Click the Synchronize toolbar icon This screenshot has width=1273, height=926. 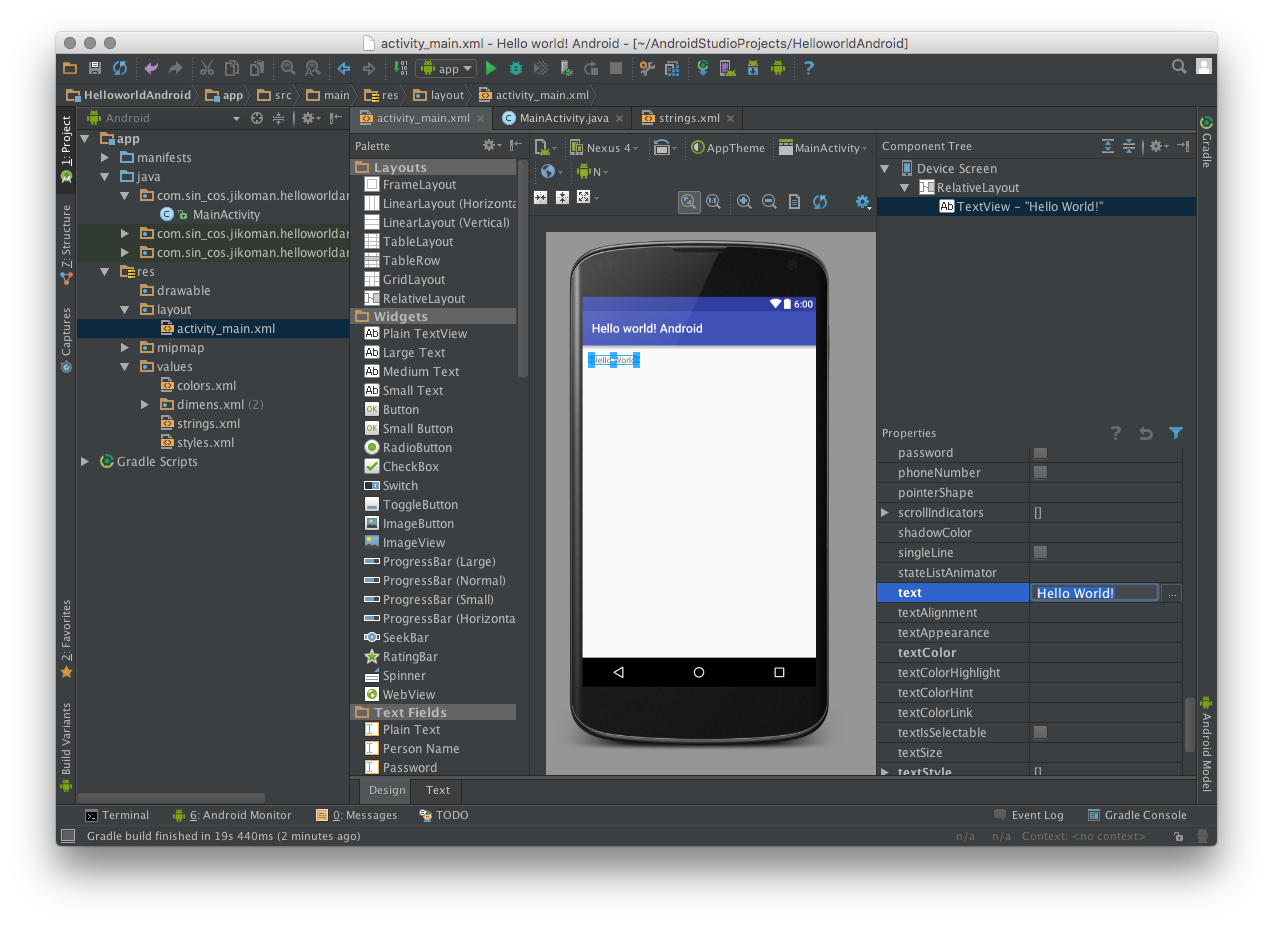click(x=120, y=68)
